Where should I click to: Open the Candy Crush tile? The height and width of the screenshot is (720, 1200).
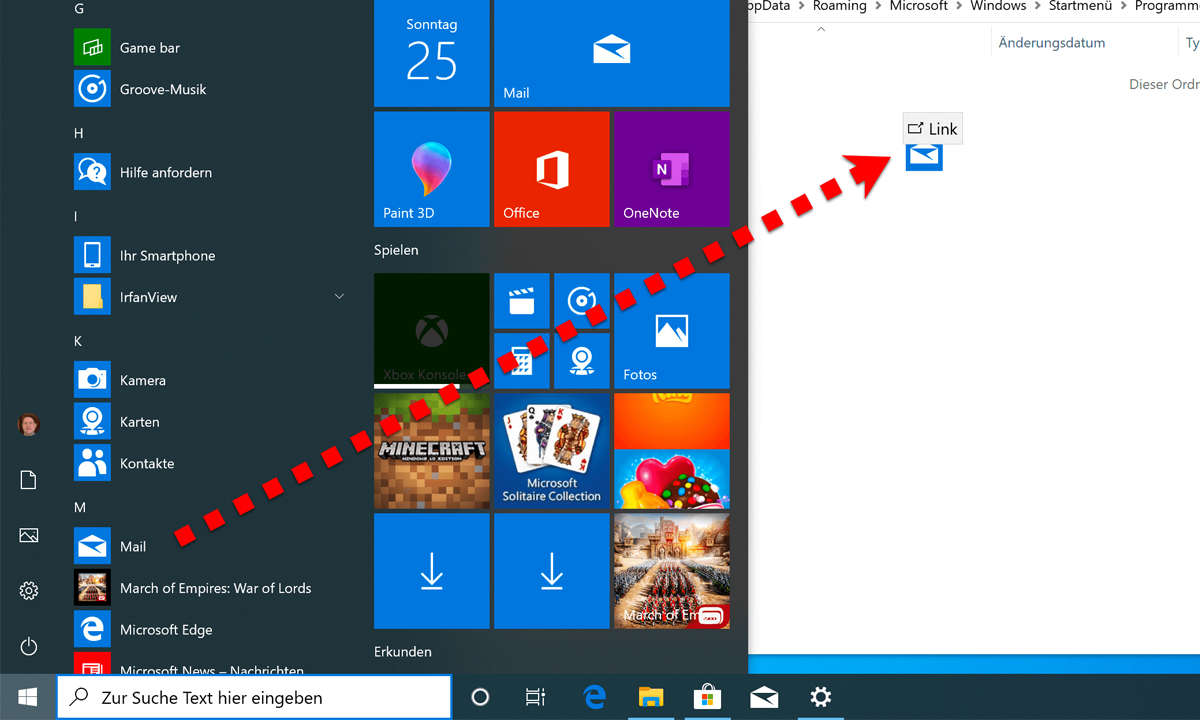click(x=671, y=451)
